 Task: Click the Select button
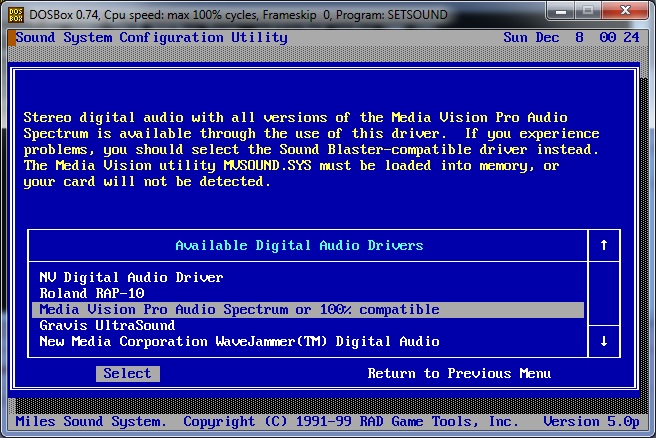click(x=128, y=374)
